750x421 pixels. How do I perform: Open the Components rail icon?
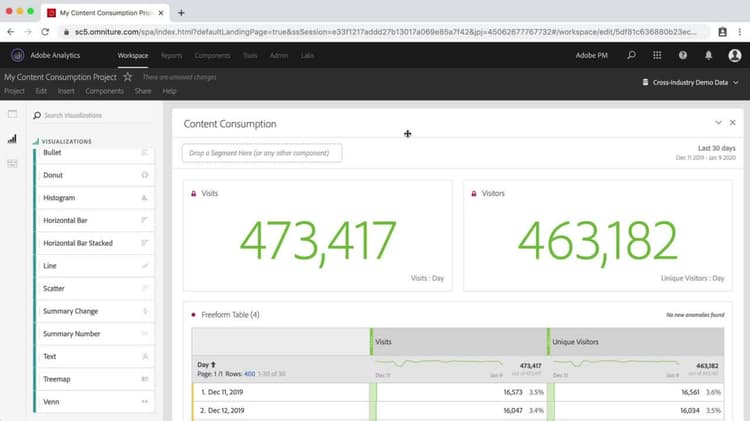click(x=12, y=164)
